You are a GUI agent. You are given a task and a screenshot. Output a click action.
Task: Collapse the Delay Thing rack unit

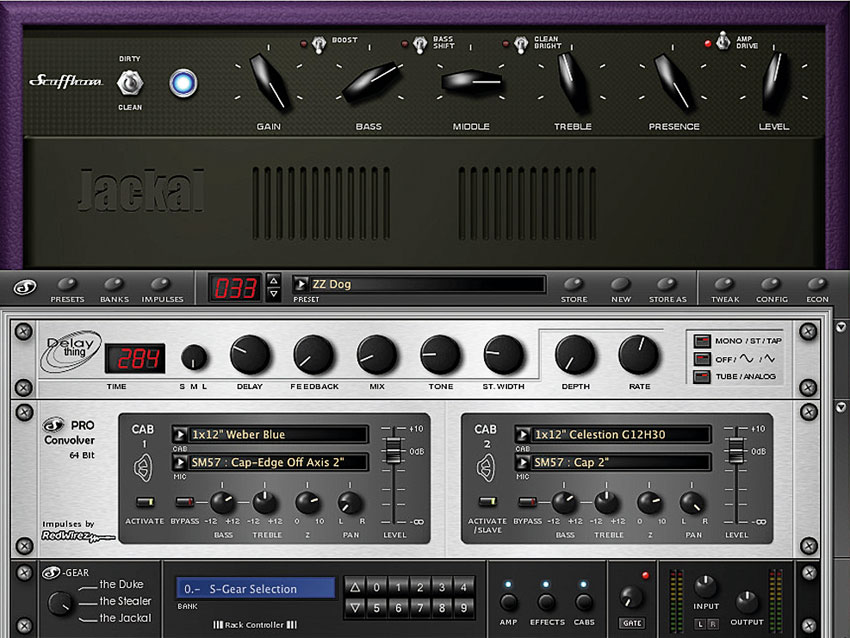coord(841,327)
